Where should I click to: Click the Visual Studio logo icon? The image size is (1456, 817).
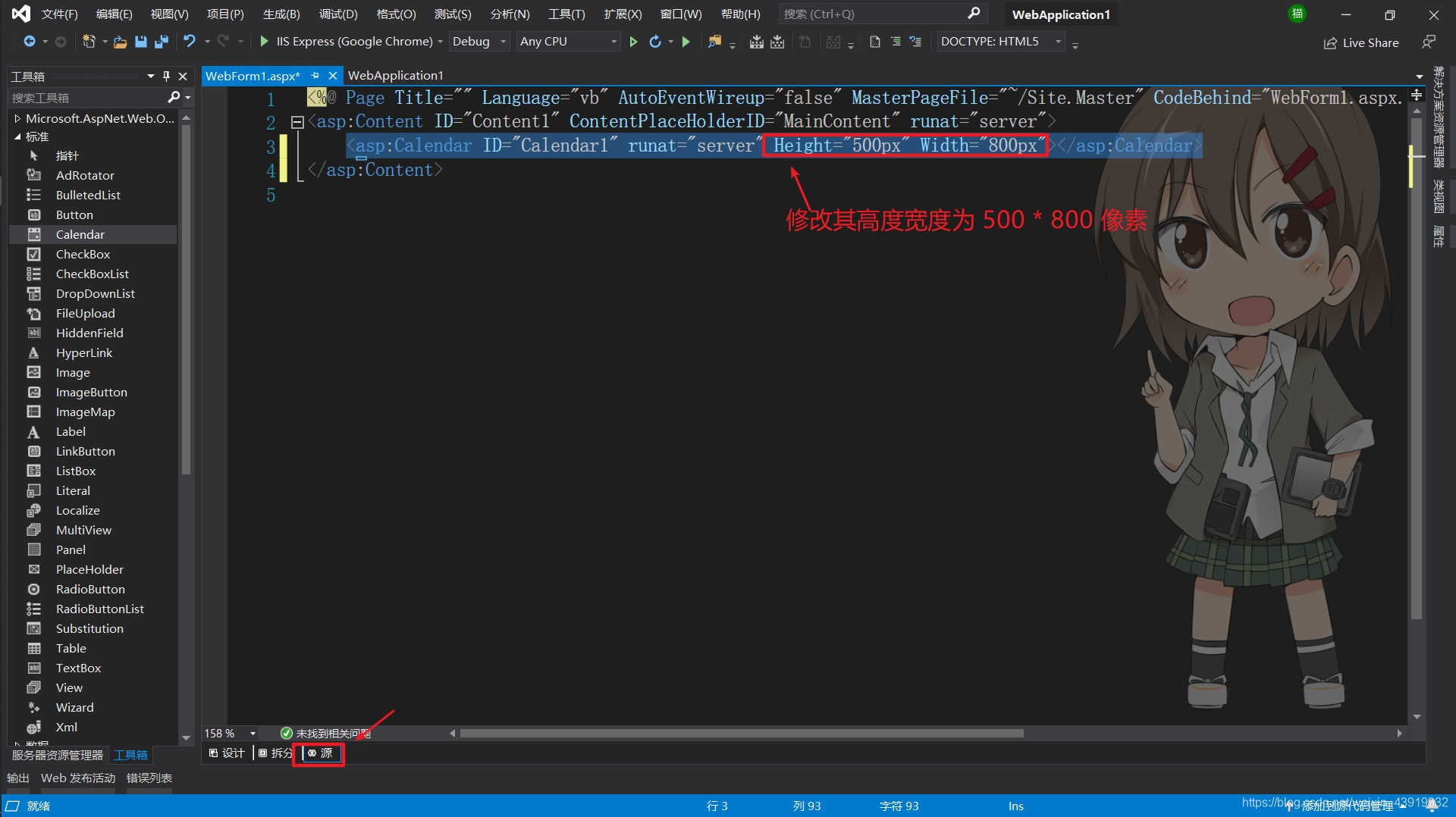pyautogui.click(x=20, y=14)
